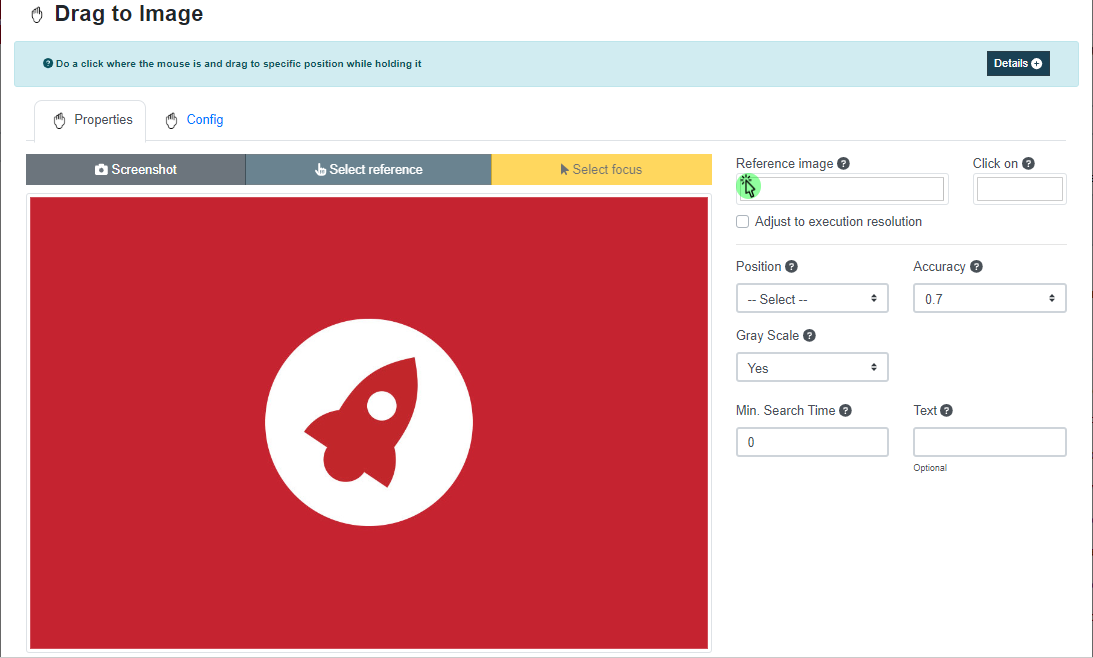The height and width of the screenshot is (658, 1093).
Task: Click inside the Min. Search Time field
Action: [x=811, y=441]
